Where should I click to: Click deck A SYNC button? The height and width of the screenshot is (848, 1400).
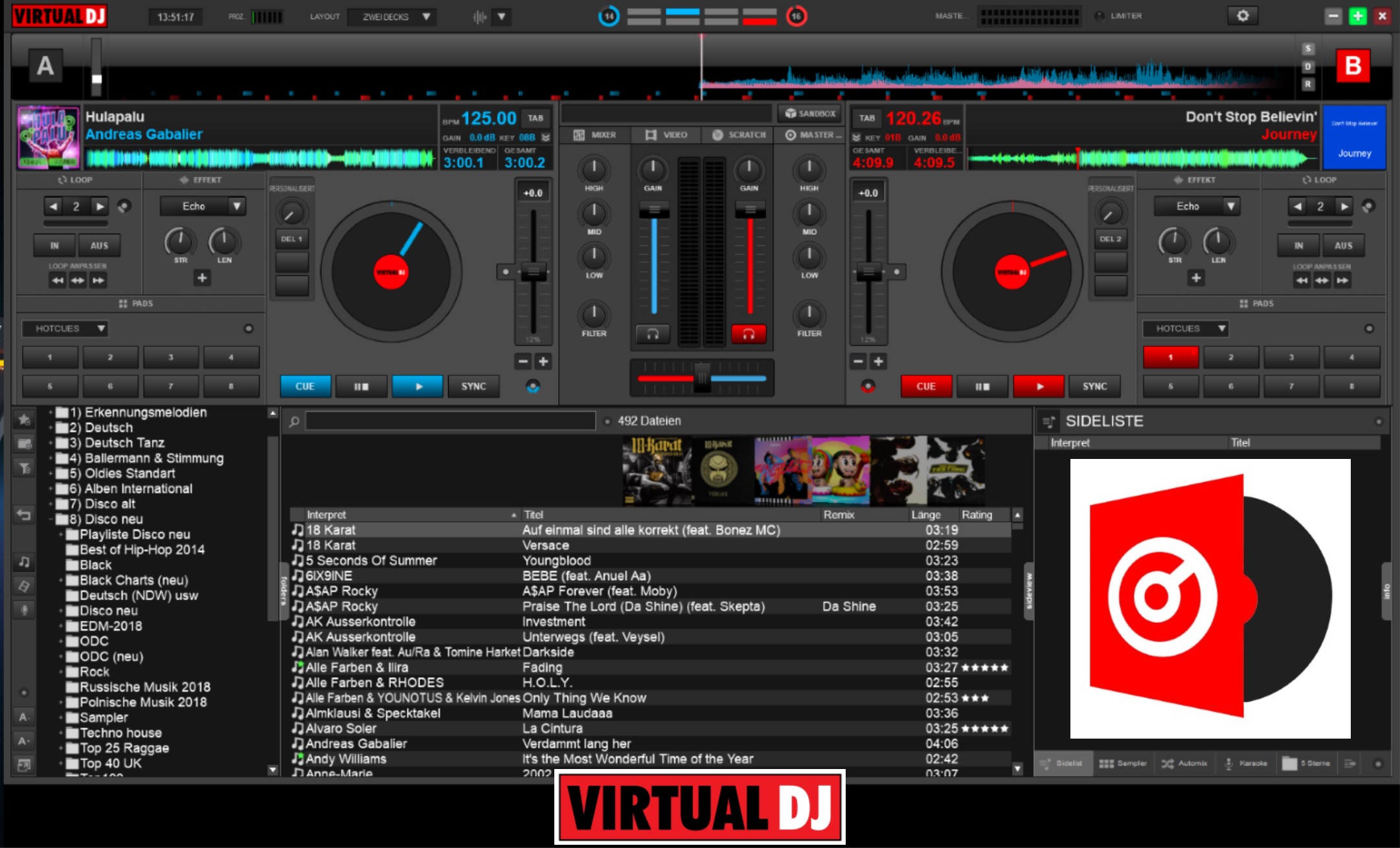pyautogui.click(x=473, y=386)
